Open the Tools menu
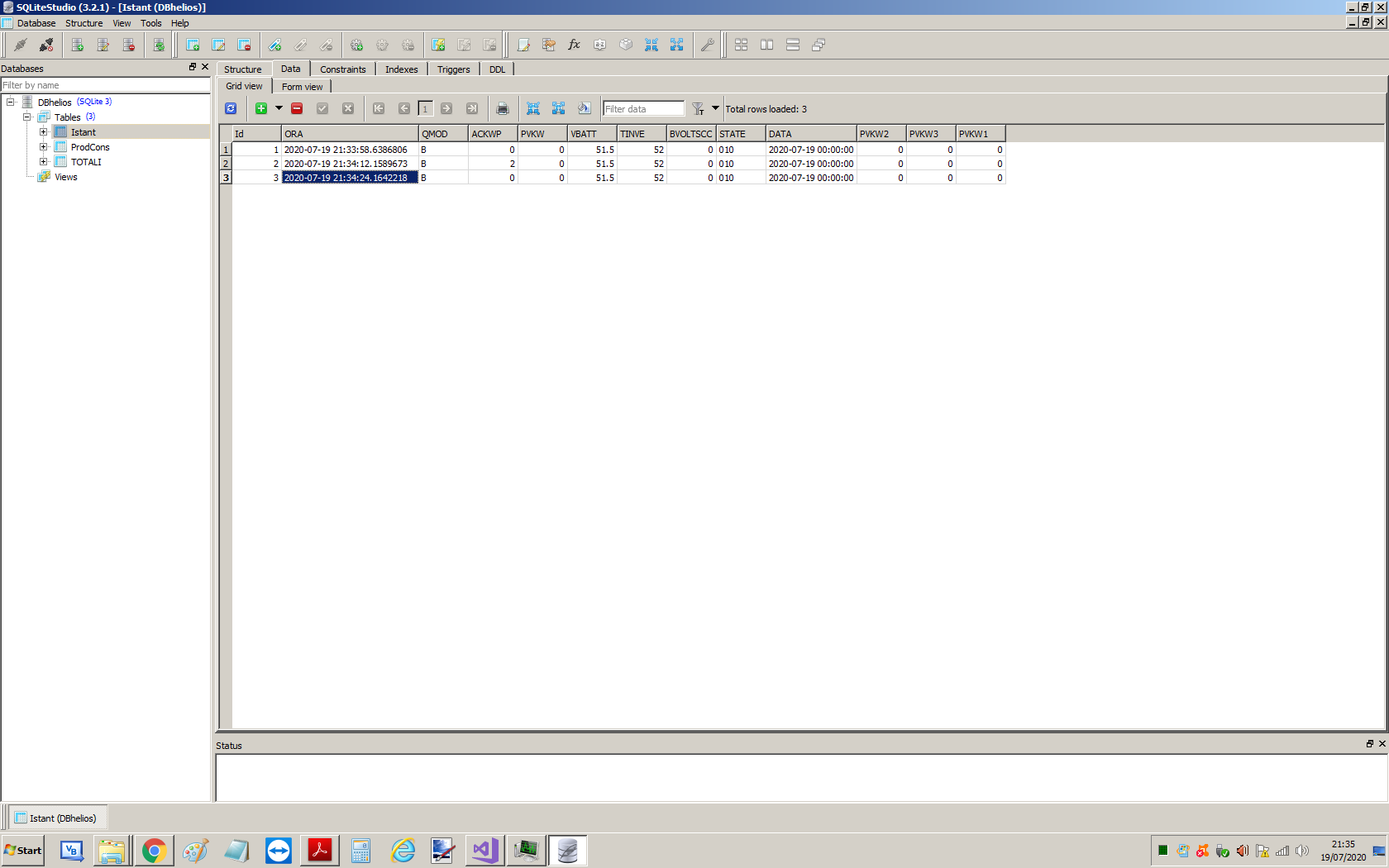This screenshot has height=868, width=1389. click(150, 23)
